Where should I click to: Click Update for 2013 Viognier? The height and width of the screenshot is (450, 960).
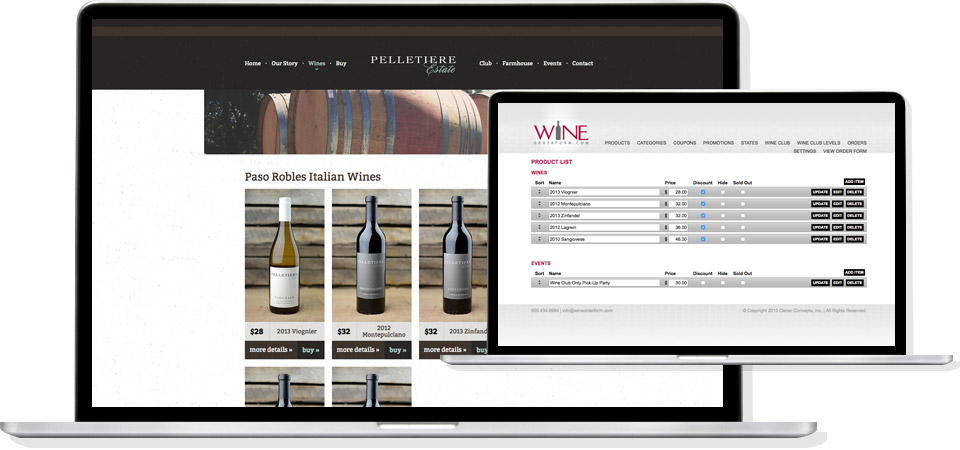(x=820, y=192)
